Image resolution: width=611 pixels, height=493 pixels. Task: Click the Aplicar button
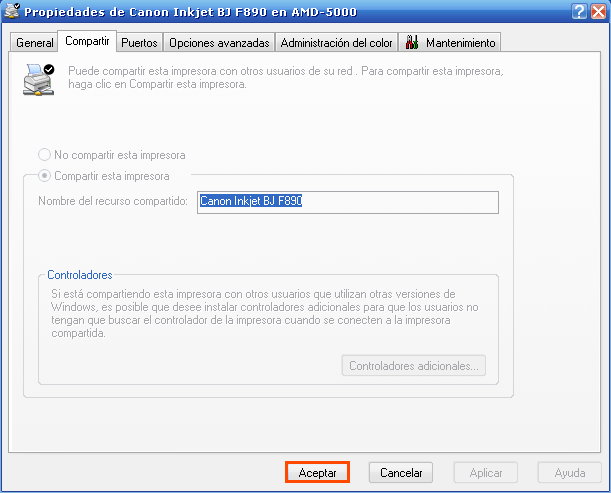click(486, 472)
